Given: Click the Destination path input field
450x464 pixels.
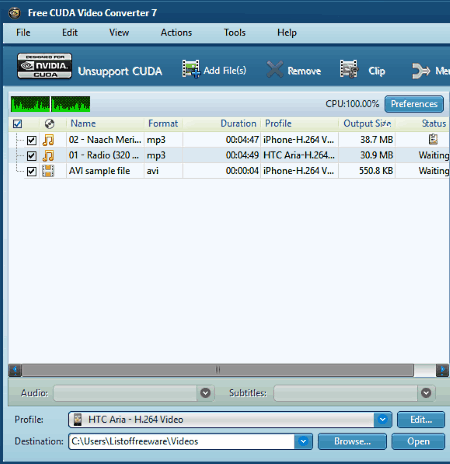Looking at the screenshot, I should click(x=182, y=441).
